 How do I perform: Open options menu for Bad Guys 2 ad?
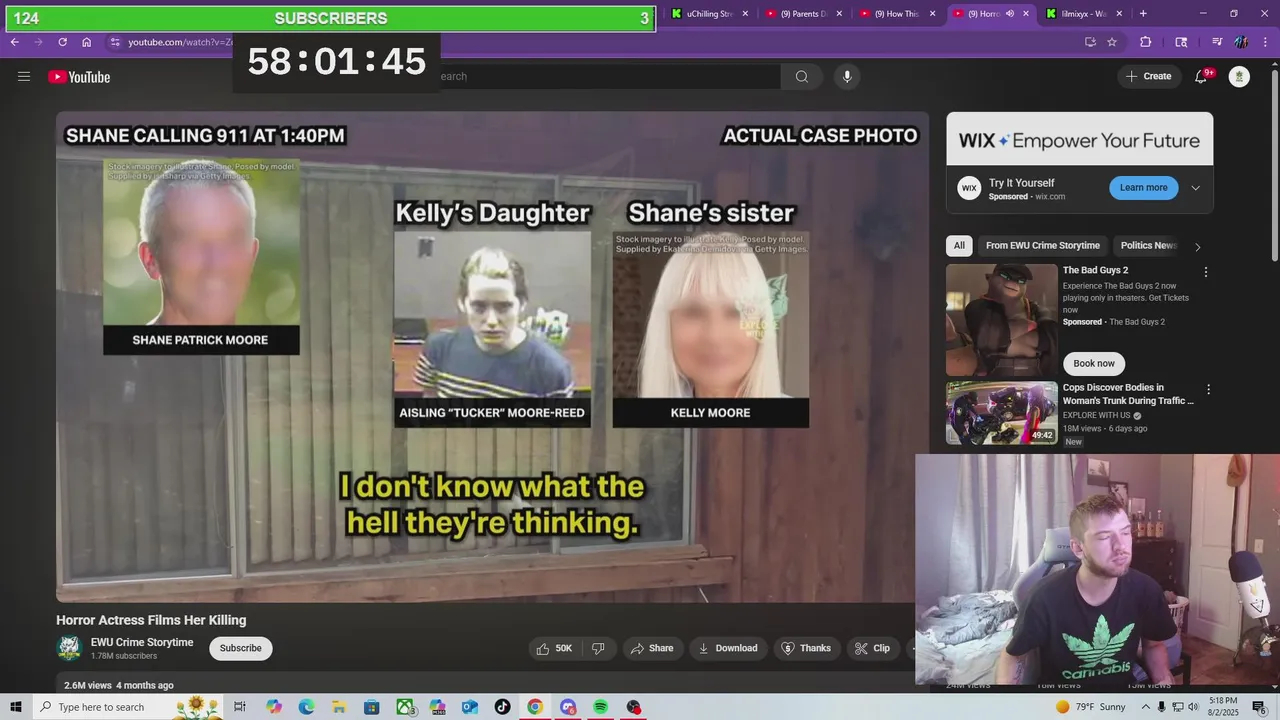click(1206, 272)
